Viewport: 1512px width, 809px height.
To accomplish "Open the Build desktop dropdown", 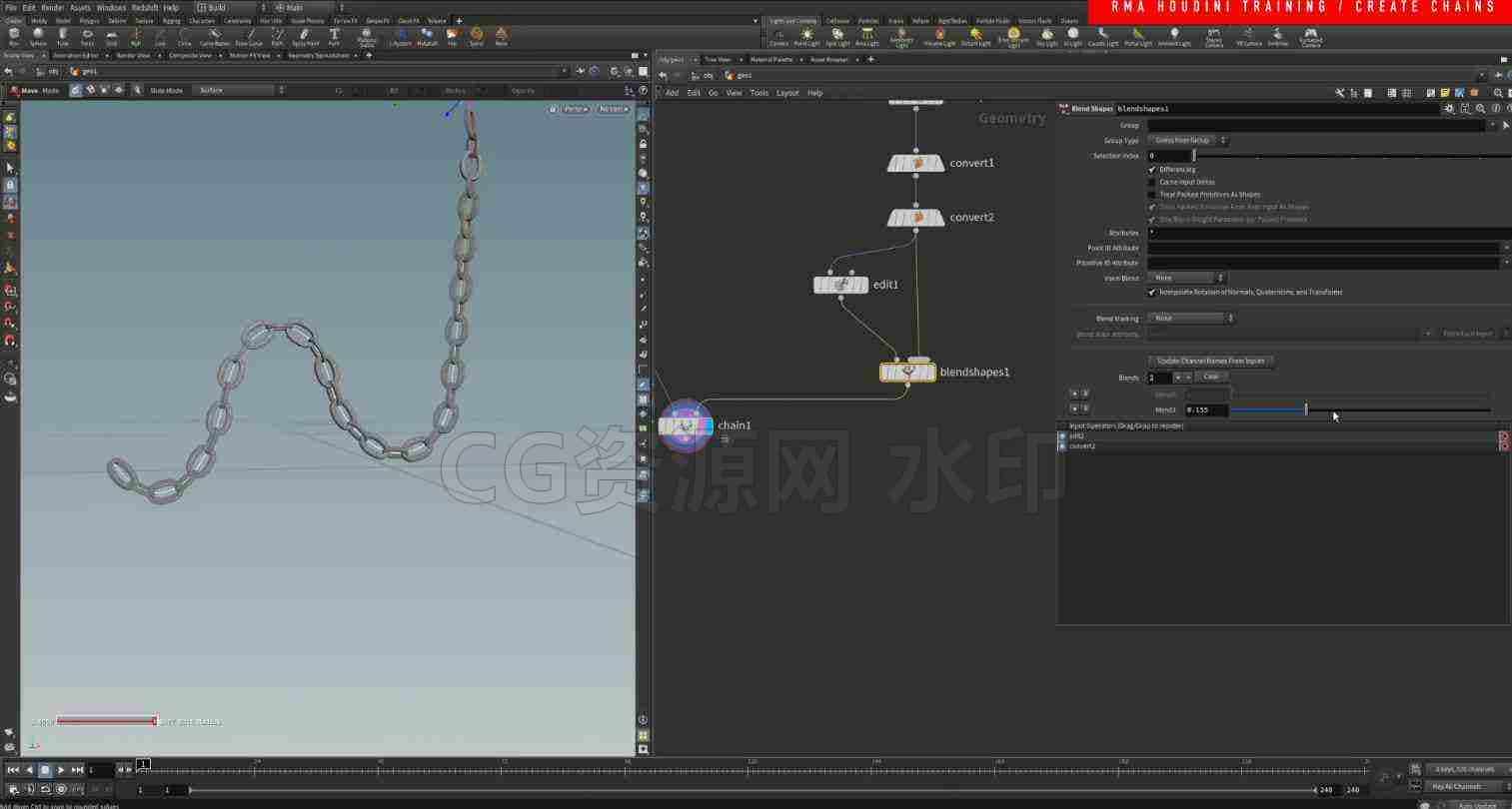I will click(231, 7).
